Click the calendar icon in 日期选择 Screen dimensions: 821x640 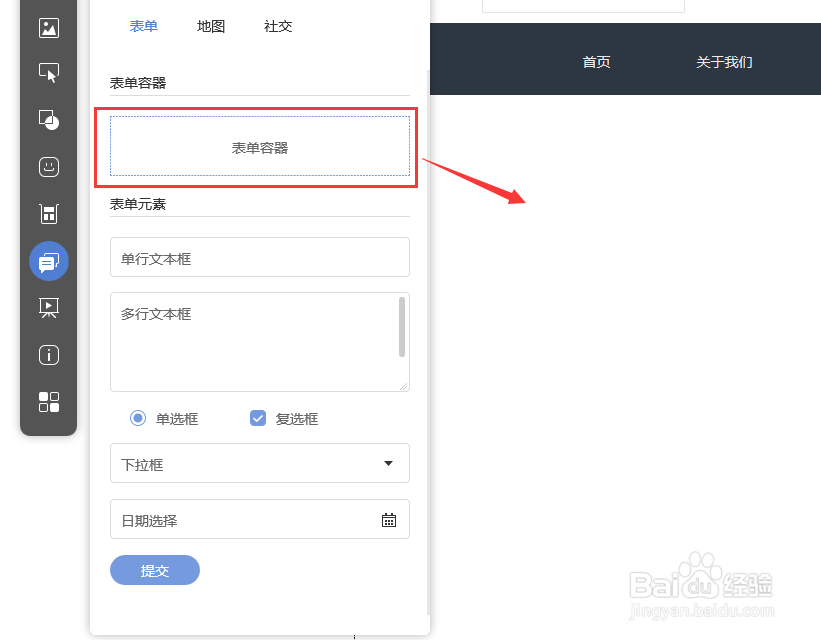pos(389,520)
